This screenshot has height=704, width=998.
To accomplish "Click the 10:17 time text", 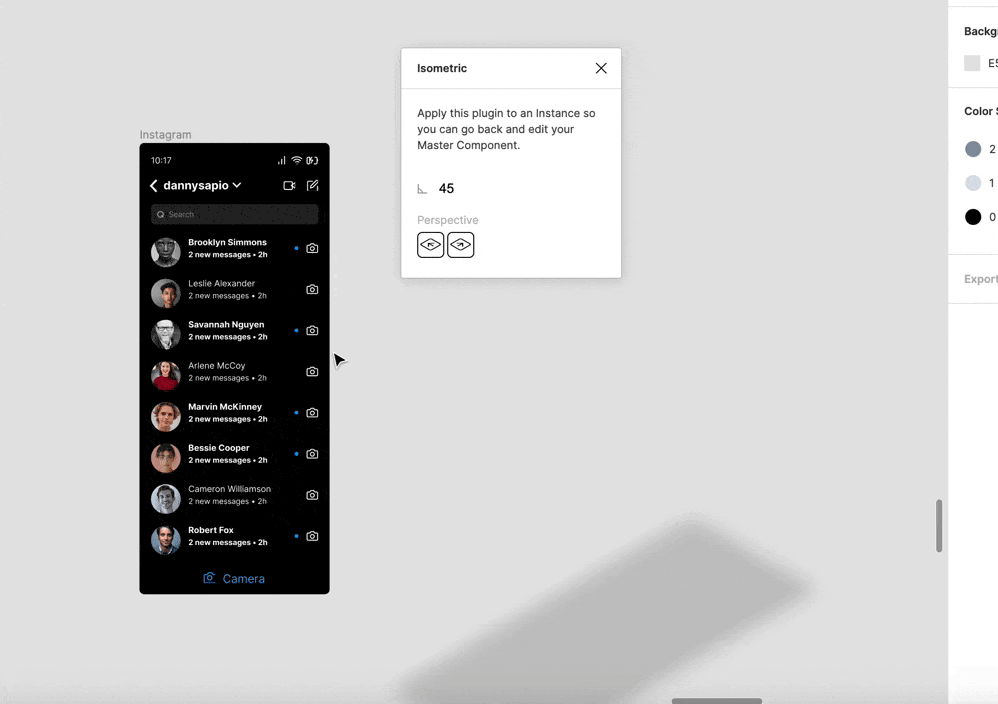I will click(161, 160).
